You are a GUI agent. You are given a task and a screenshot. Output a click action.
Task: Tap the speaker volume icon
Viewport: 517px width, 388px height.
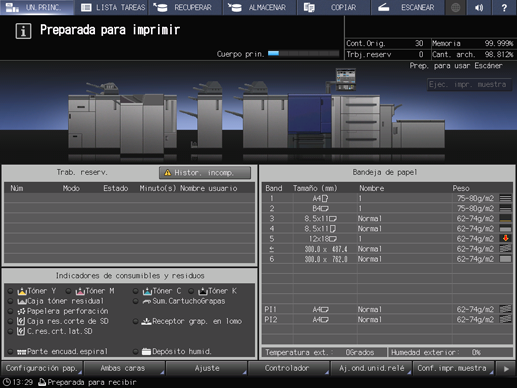[x=479, y=7]
